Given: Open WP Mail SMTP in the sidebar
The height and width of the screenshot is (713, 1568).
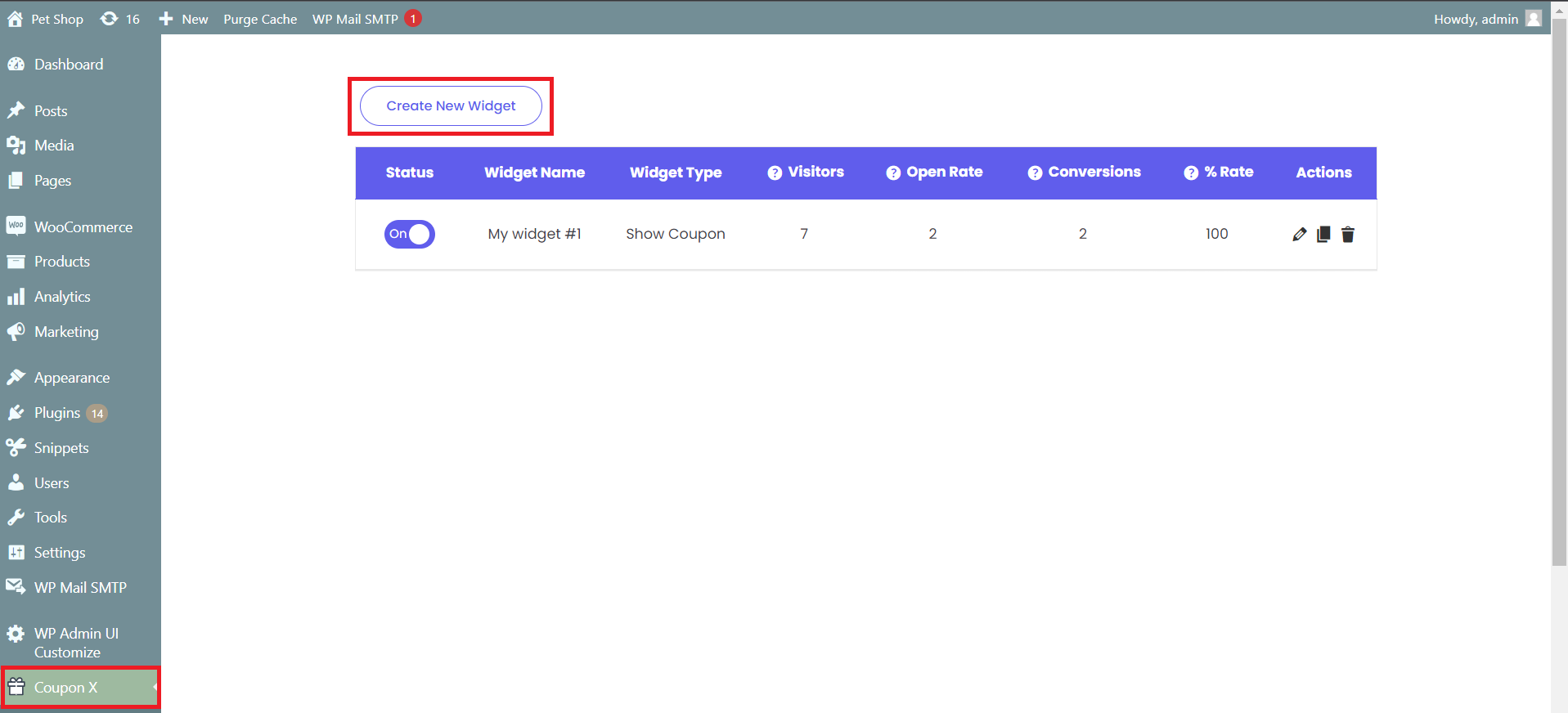Looking at the screenshot, I should pyautogui.click(x=80, y=588).
